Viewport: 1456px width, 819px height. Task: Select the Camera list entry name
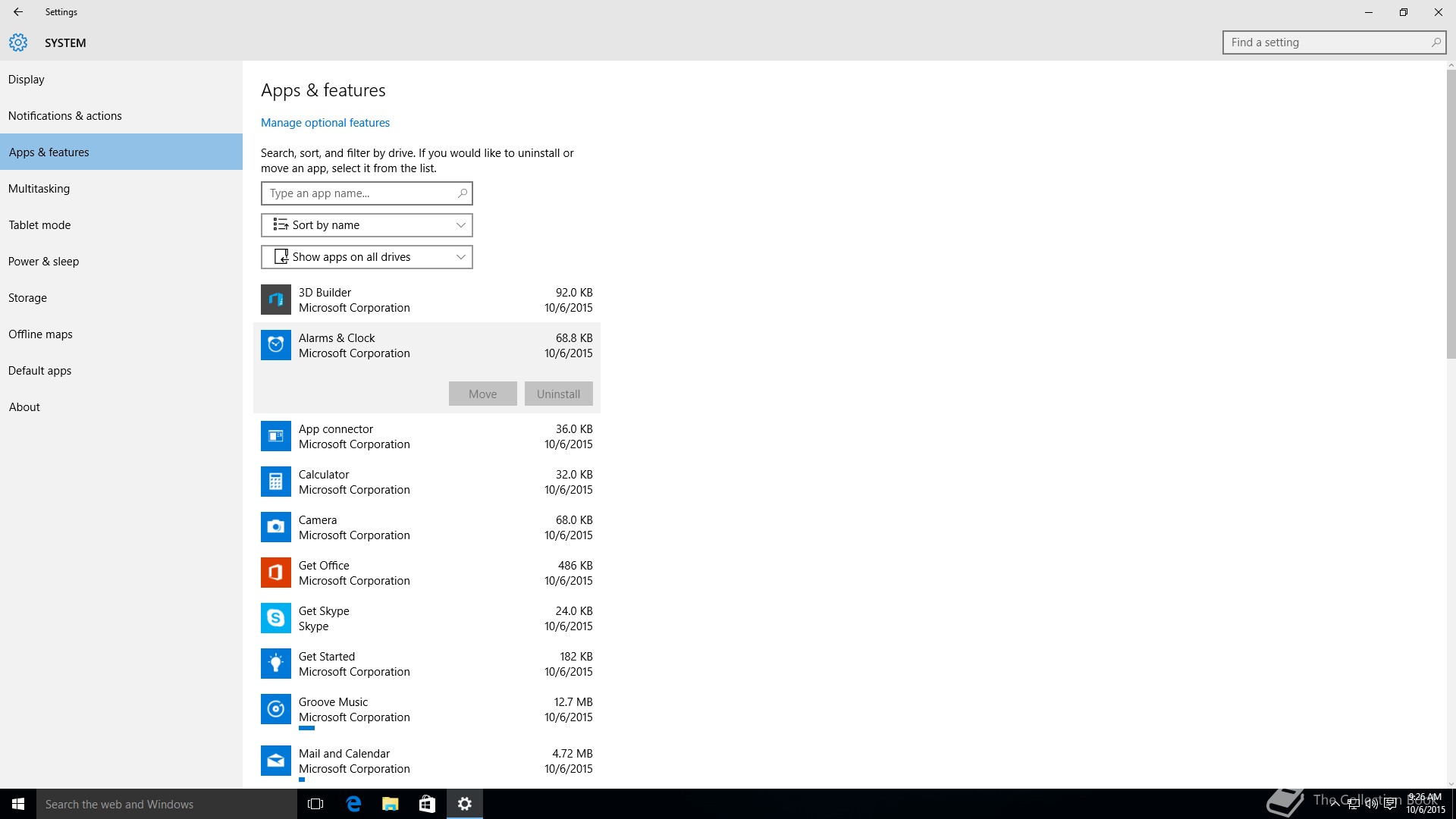tap(318, 520)
